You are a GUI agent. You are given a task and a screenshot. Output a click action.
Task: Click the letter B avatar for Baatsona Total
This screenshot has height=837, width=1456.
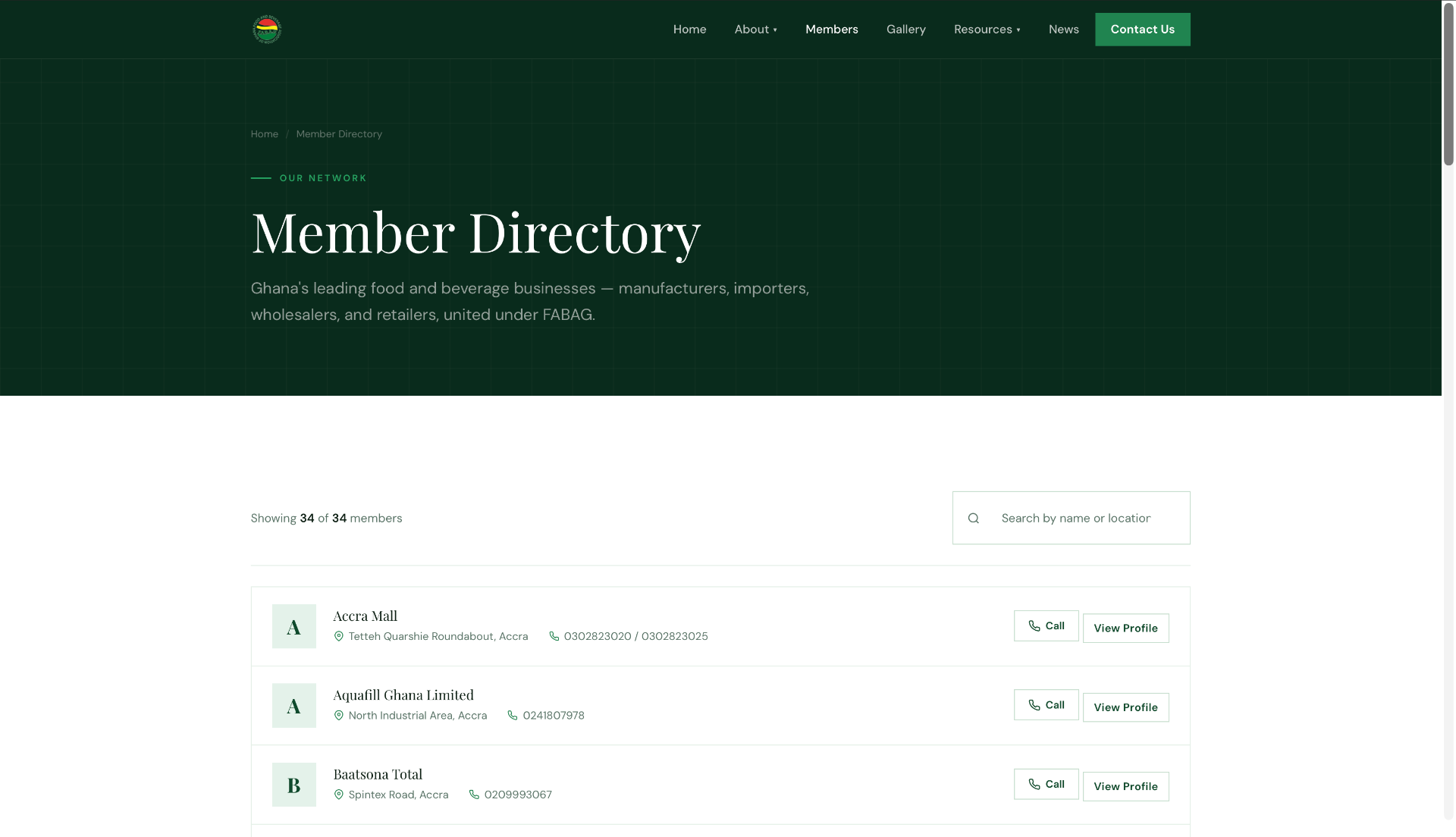(x=294, y=785)
